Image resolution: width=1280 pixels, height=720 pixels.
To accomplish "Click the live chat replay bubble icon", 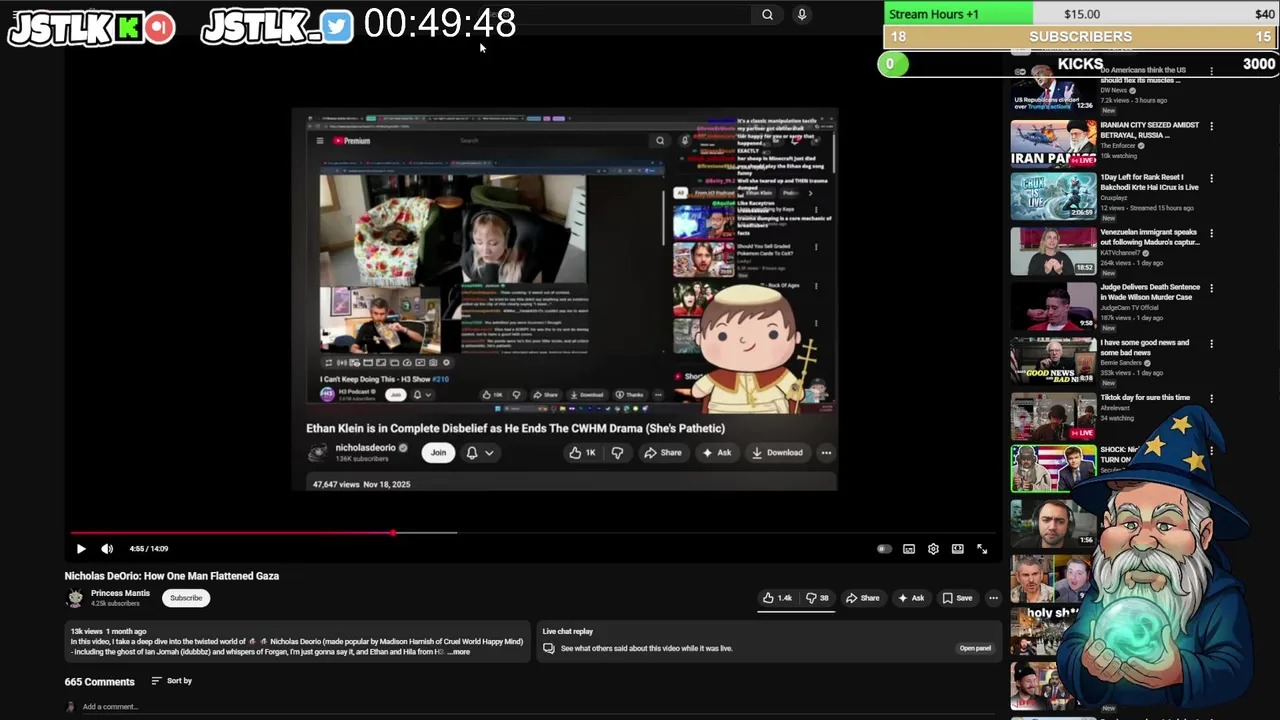I will (x=548, y=648).
